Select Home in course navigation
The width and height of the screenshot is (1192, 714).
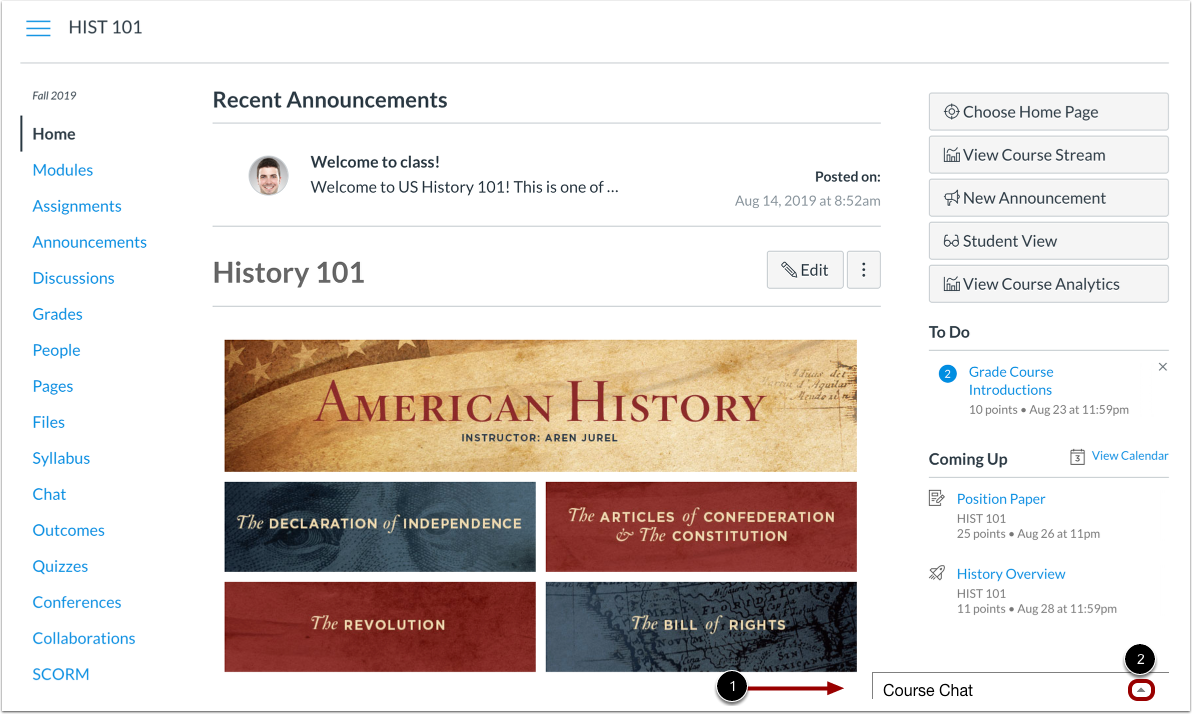[x=54, y=134]
